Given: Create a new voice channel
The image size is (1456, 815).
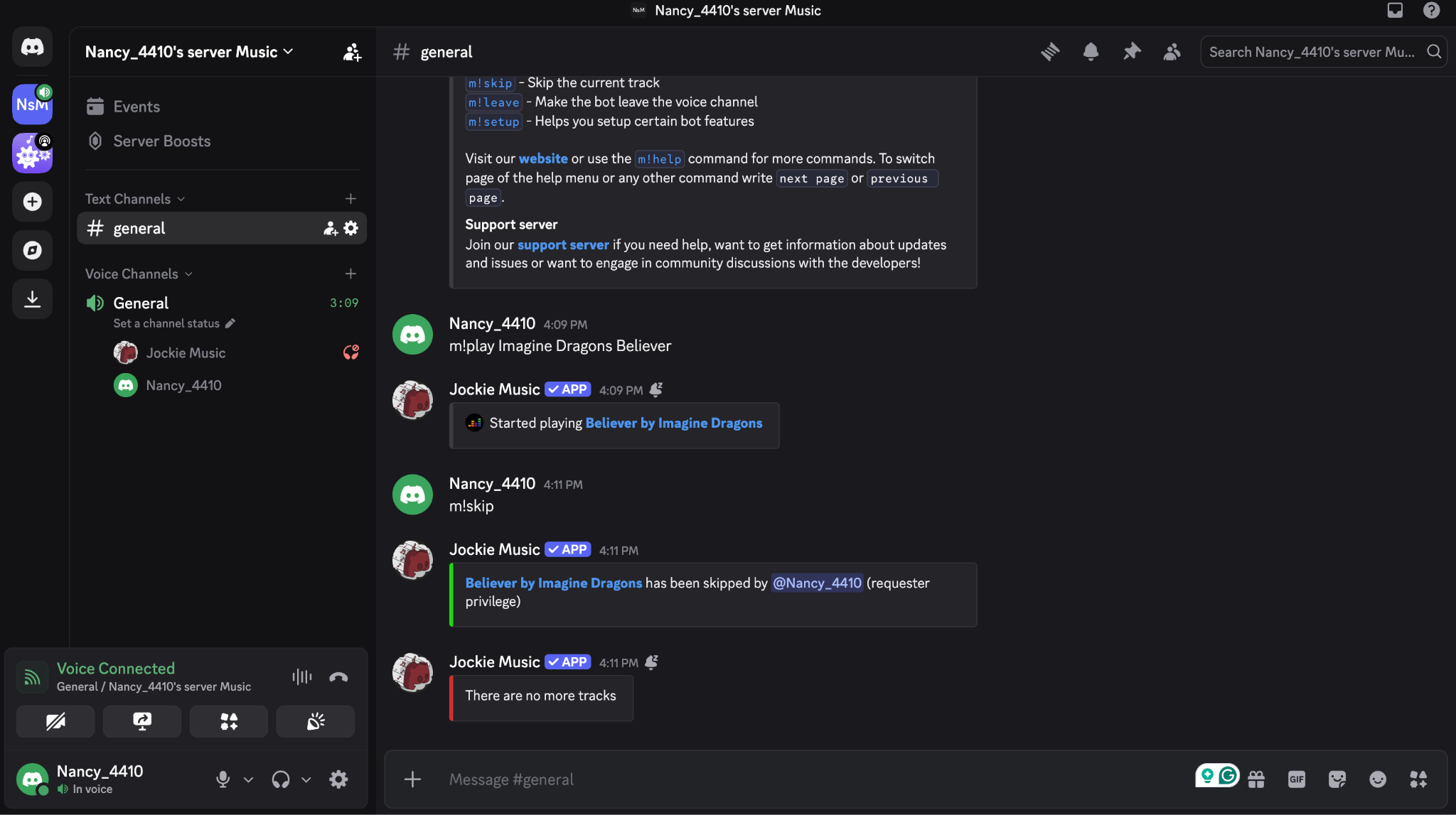Looking at the screenshot, I should click(350, 274).
